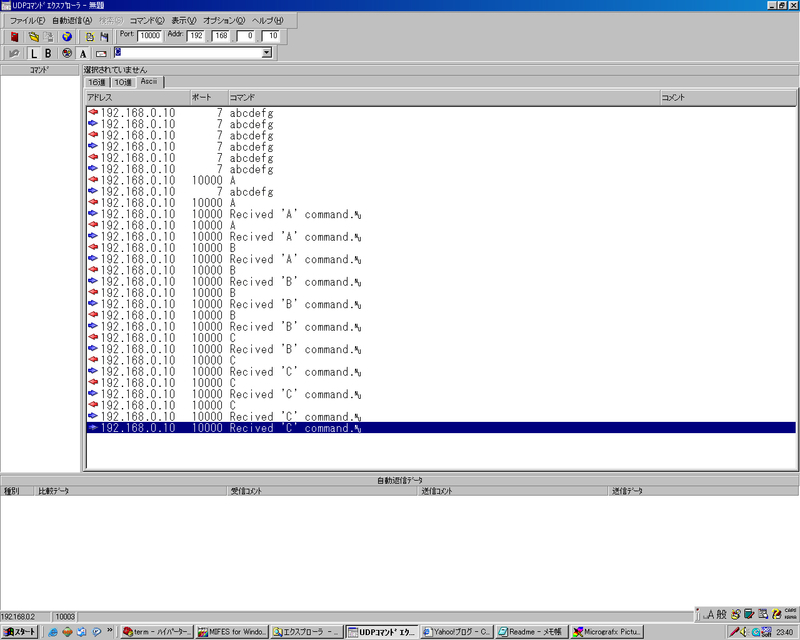Viewport: 800px width, 640px height.
Task: Switch to term ハイパーターミナル taskbar button
Action: point(157,632)
